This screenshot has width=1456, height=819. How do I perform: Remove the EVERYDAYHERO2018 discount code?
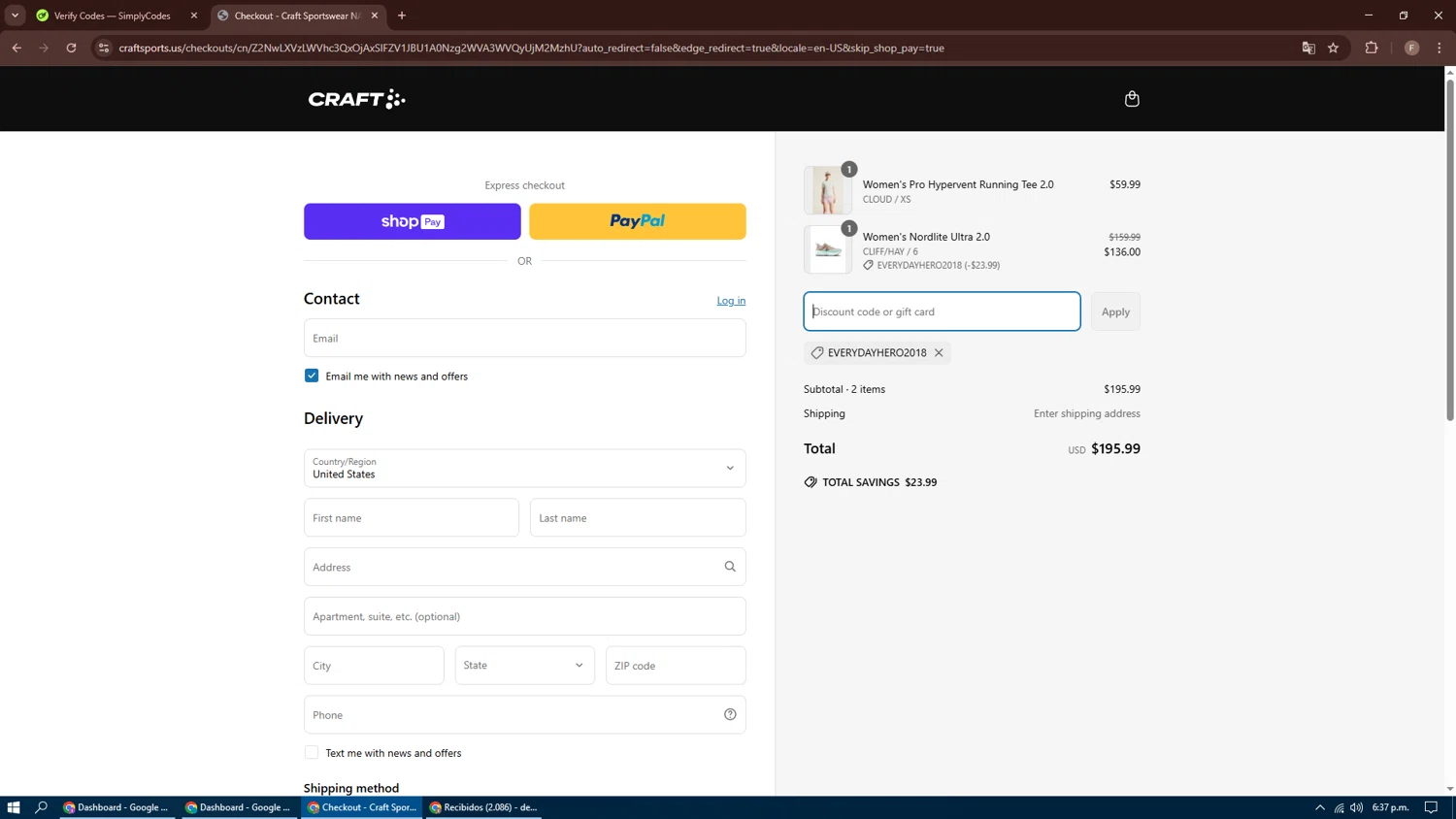click(939, 353)
